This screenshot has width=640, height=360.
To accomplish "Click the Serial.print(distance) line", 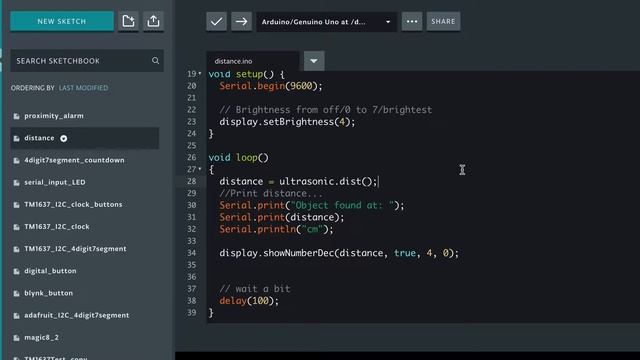I will coord(282,217).
